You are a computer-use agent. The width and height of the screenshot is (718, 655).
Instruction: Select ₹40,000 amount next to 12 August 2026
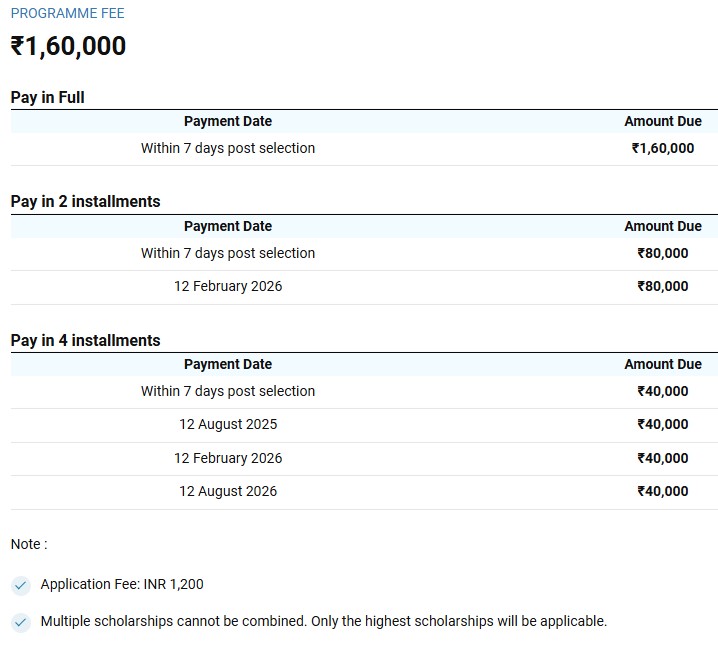663,491
